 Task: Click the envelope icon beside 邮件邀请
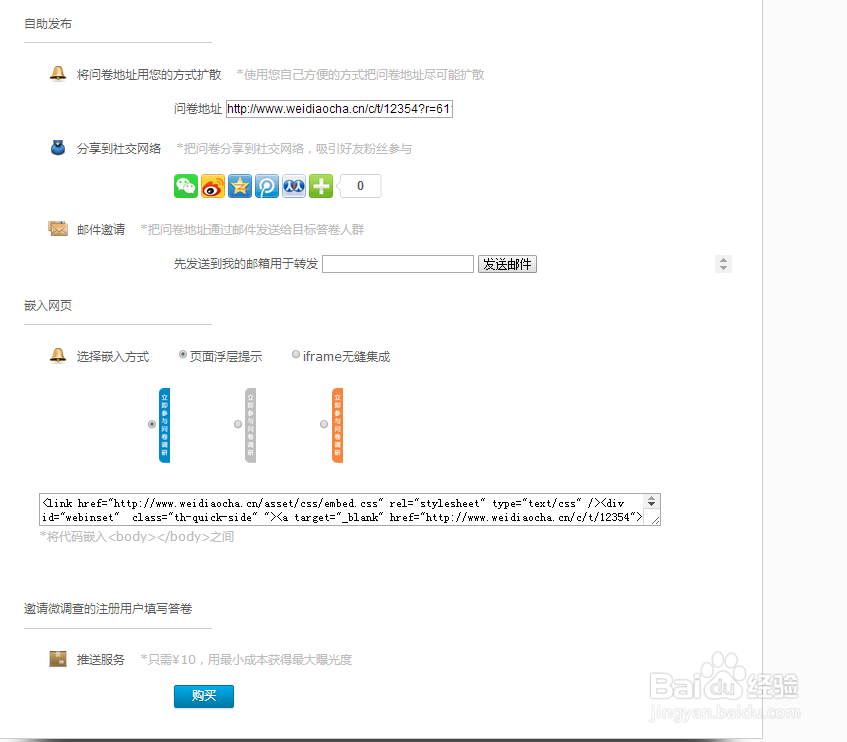[58, 228]
